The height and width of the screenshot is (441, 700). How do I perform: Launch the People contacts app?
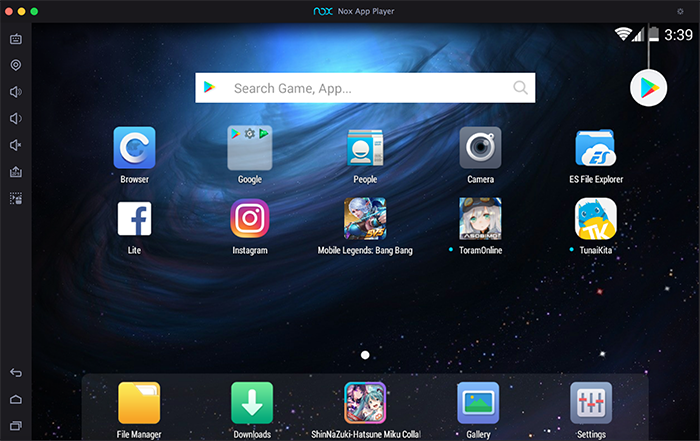365,148
